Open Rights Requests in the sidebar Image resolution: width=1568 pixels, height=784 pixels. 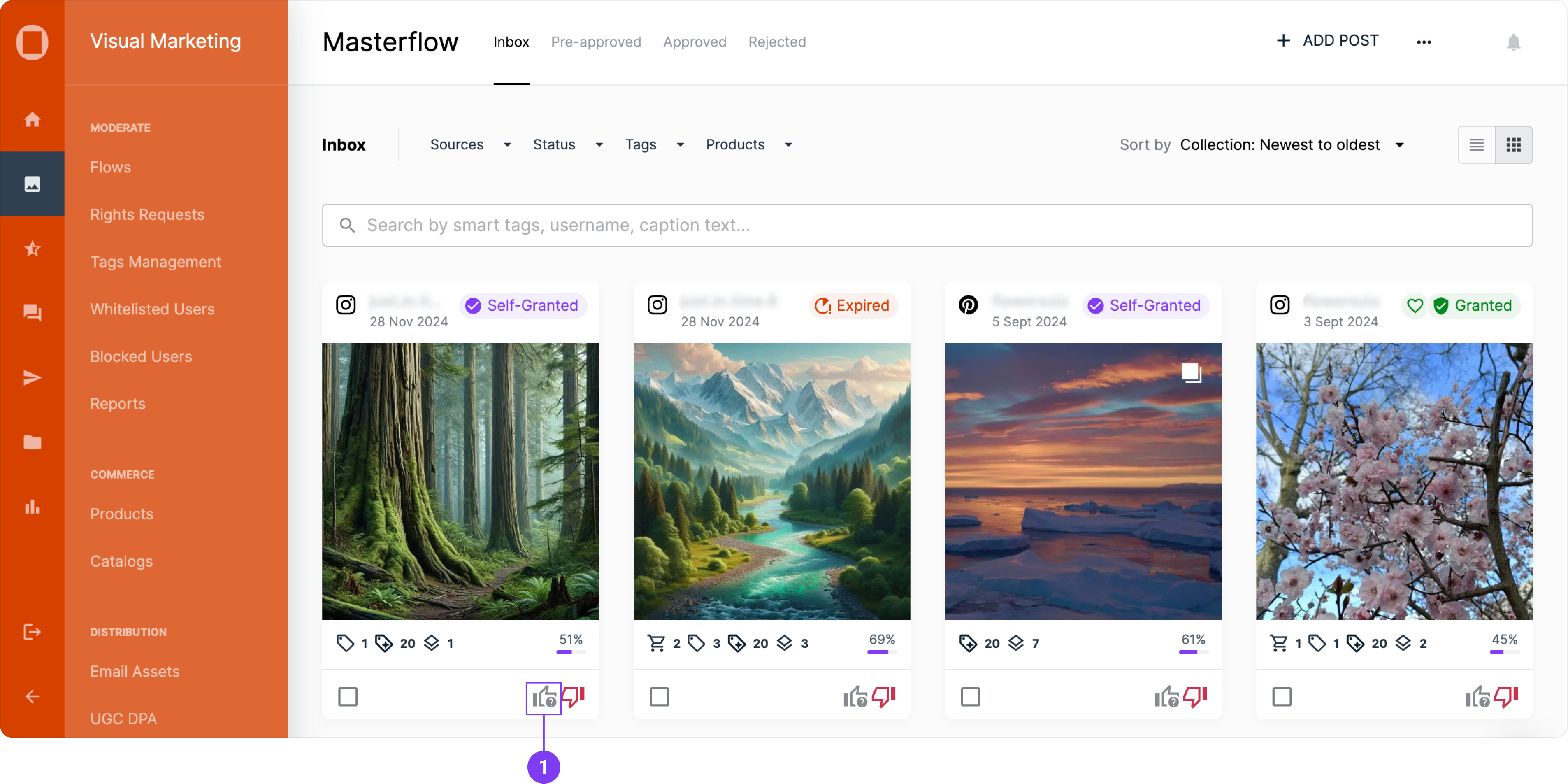click(x=147, y=214)
